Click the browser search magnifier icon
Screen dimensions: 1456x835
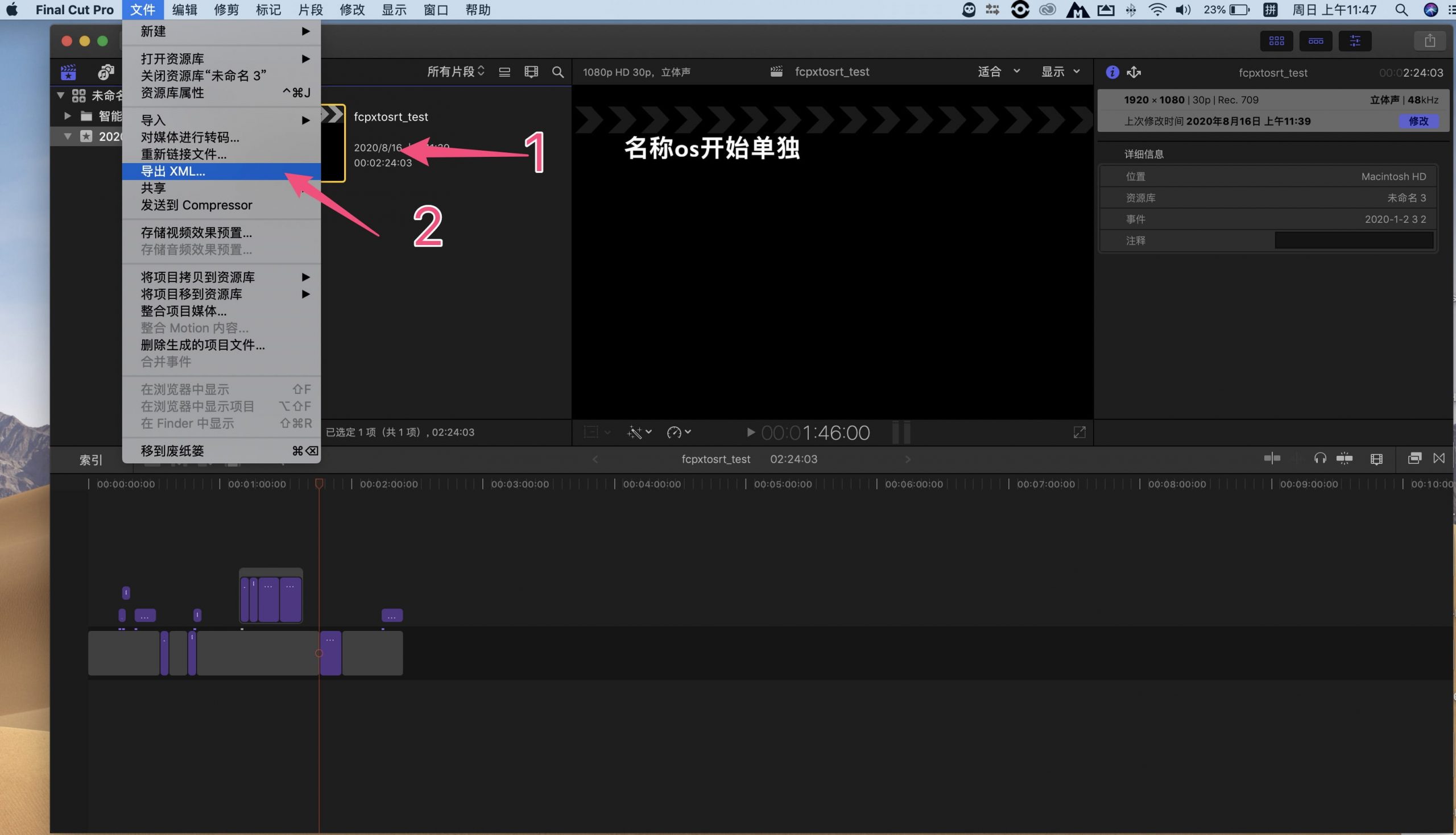pyautogui.click(x=557, y=72)
